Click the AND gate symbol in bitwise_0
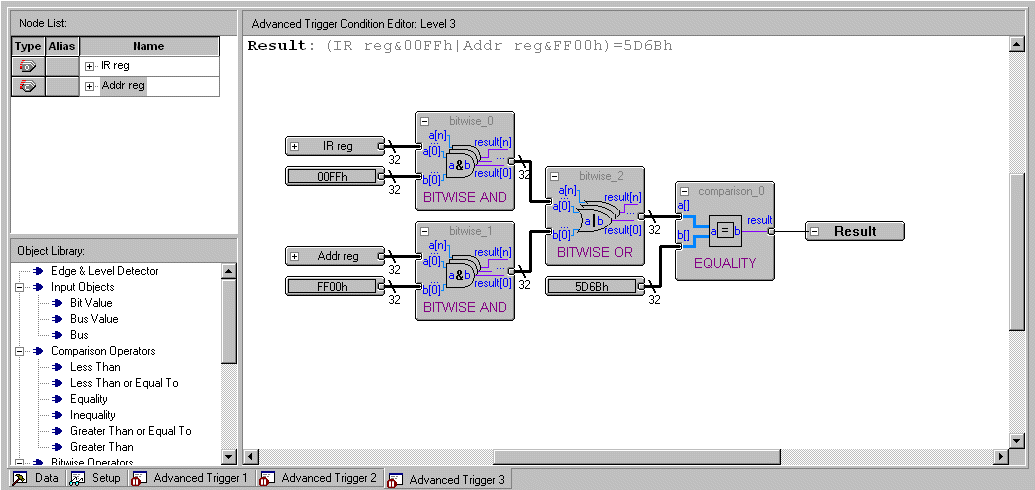 click(x=461, y=165)
